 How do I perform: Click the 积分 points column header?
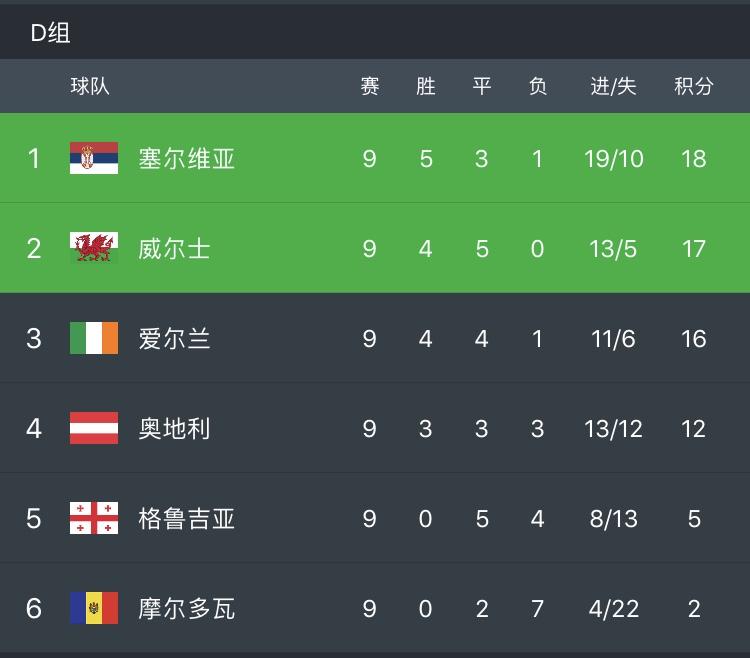click(x=694, y=86)
